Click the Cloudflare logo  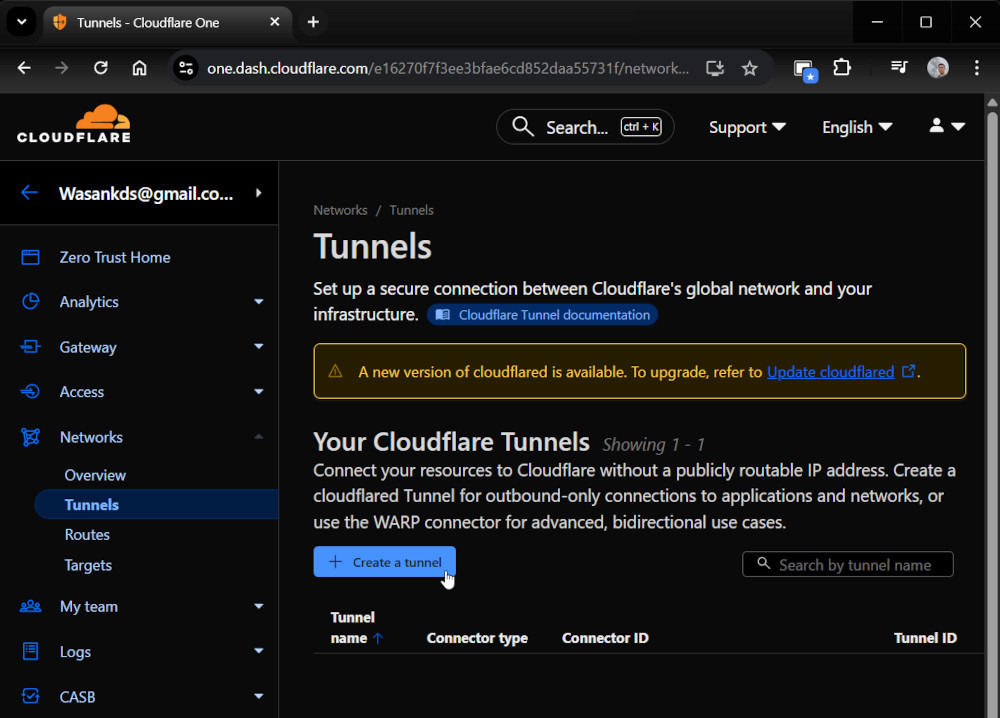click(x=74, y=125)
